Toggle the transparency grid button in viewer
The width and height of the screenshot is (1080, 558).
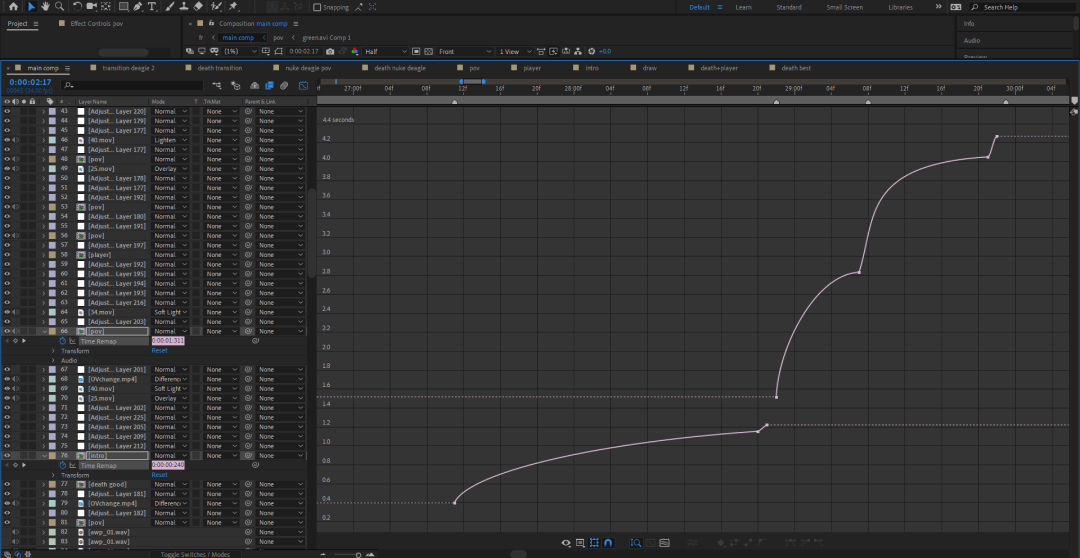[x=428, y=52]
